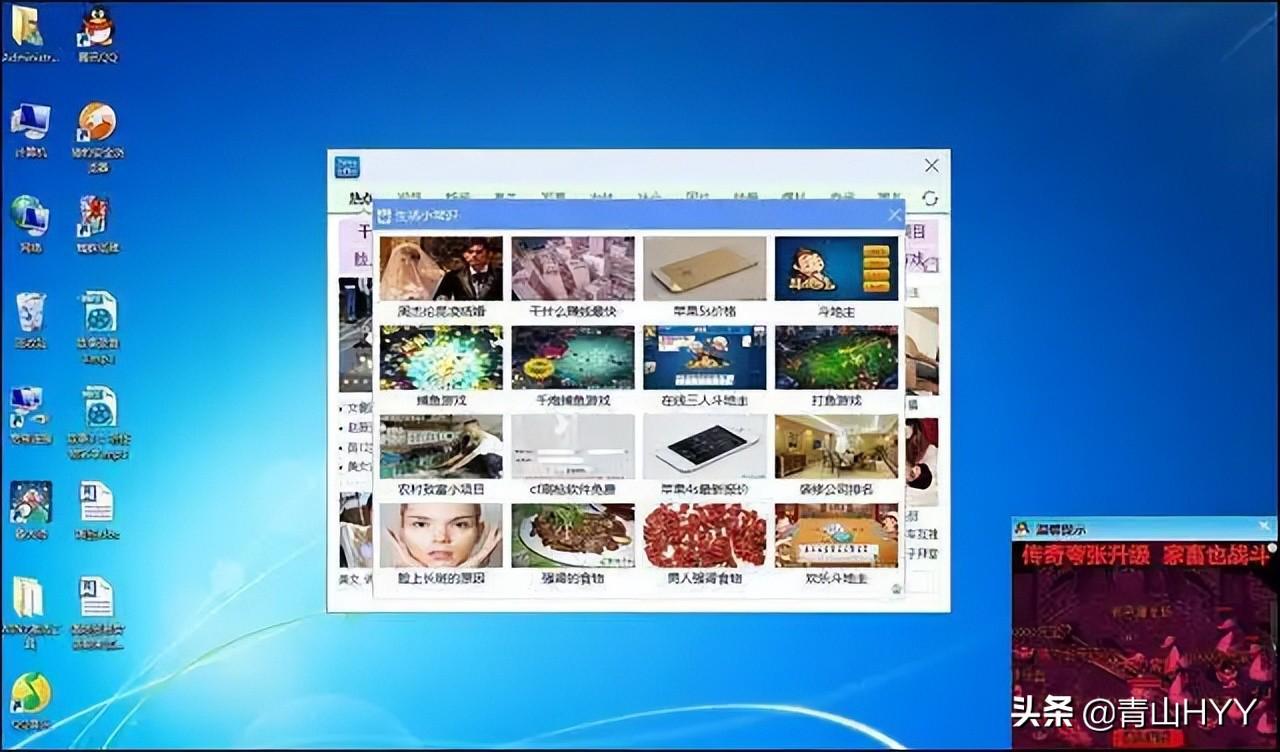Screen dimensions: 1280x752
Task: Click the refresh icon in the news window
Action: pyautogui.click(x=930, y=198)
